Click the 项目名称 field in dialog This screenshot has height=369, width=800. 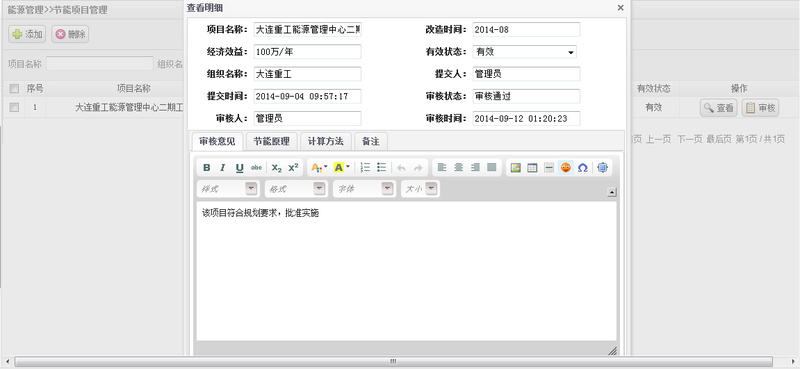308,30
